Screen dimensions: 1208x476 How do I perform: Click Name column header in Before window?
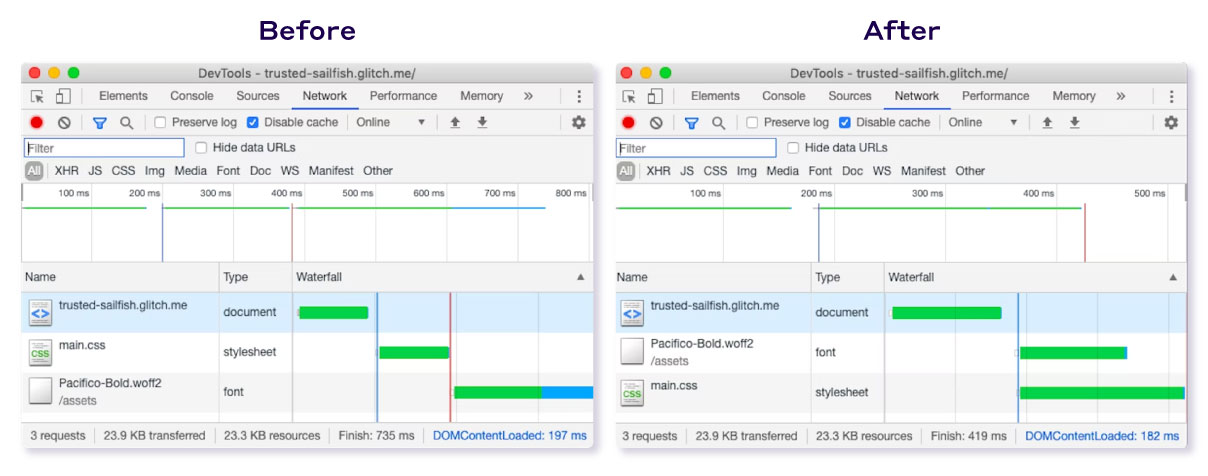(120, 277)
